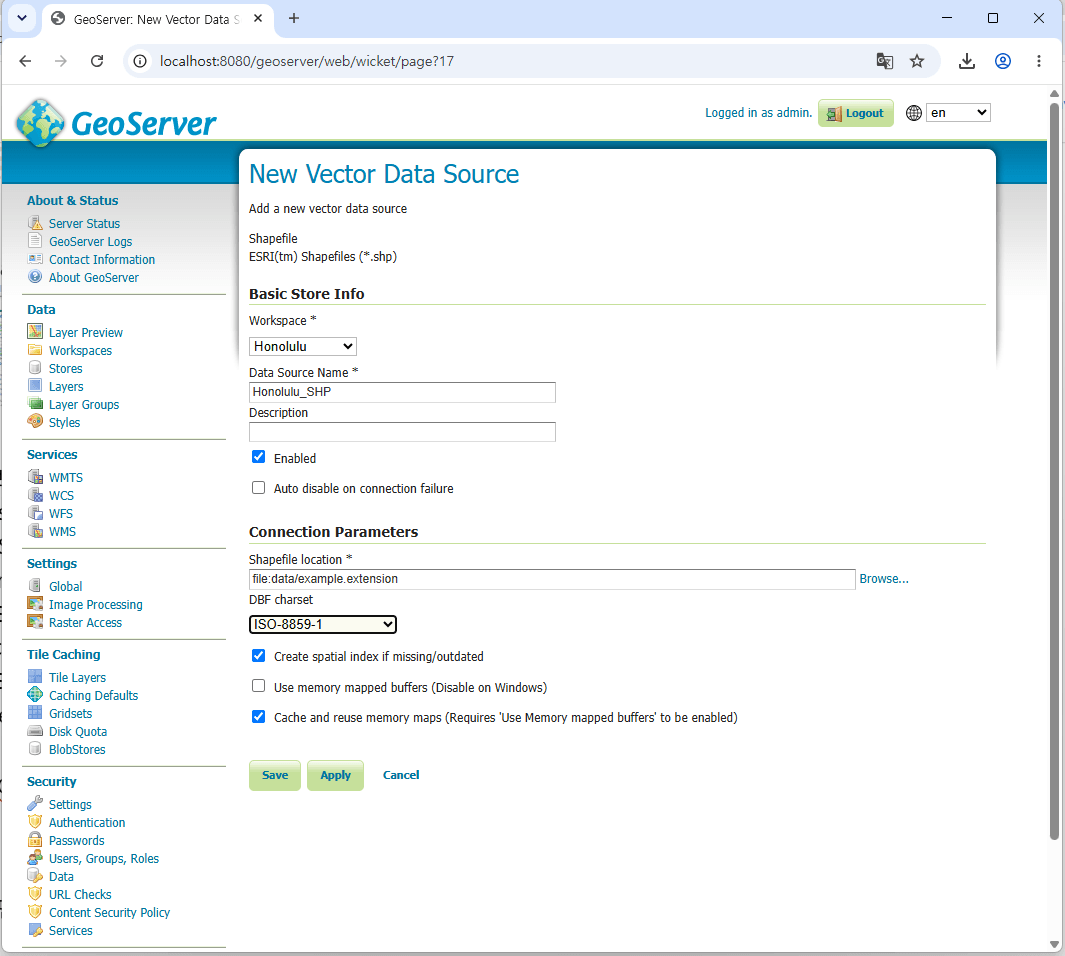The width and height of the screenshot is (1065, 956).
Task: Click the Workspaces folder icon
Action: pyautogui.click(x=35, y=350)
